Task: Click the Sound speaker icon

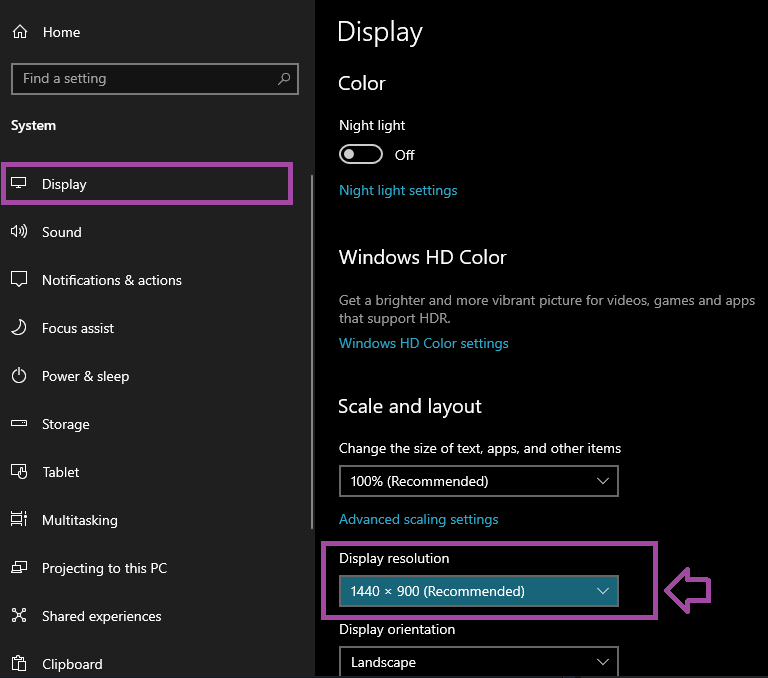Action: [x=19, y=232]
